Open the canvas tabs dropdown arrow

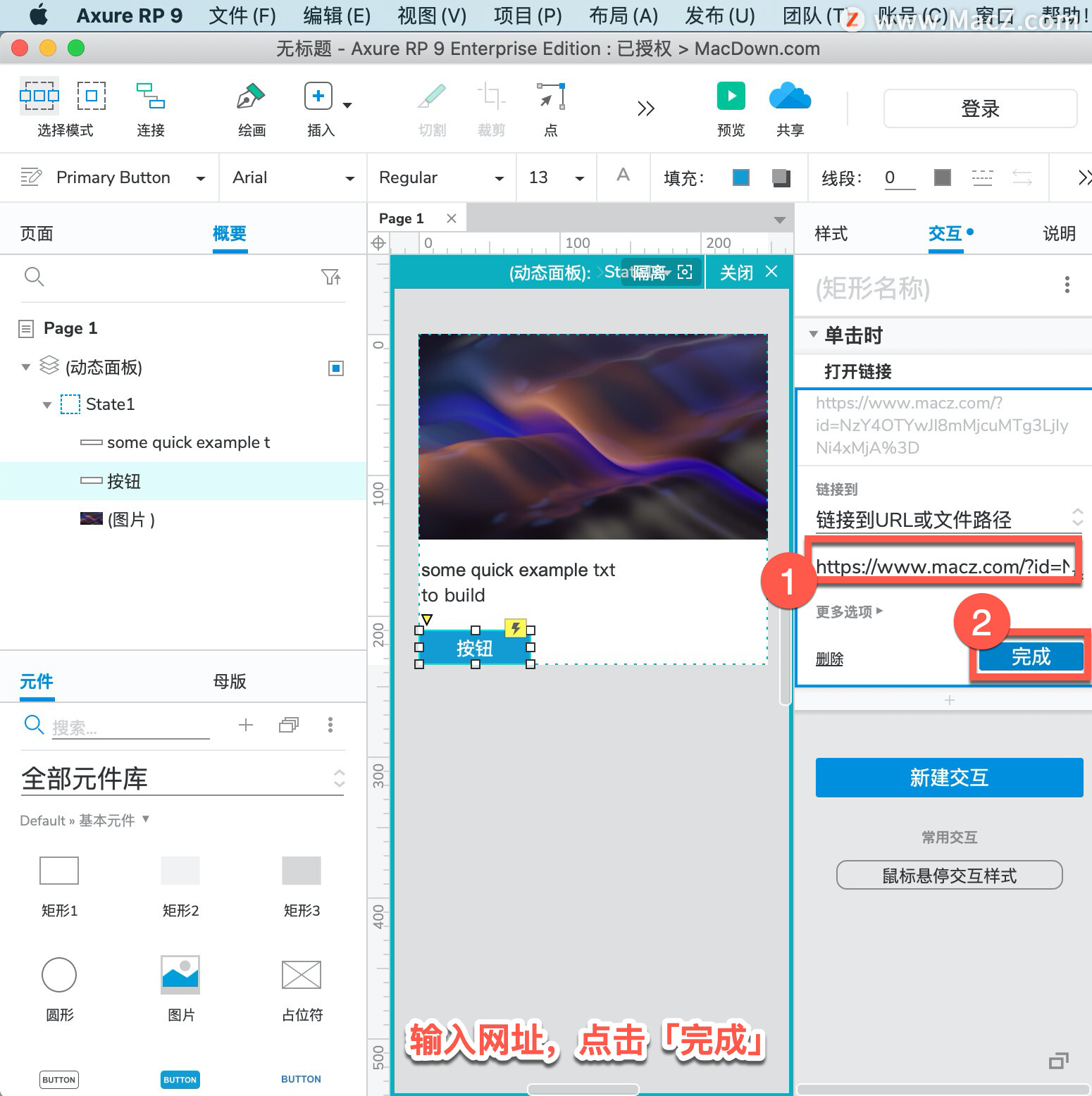click(x=779, y=220)
